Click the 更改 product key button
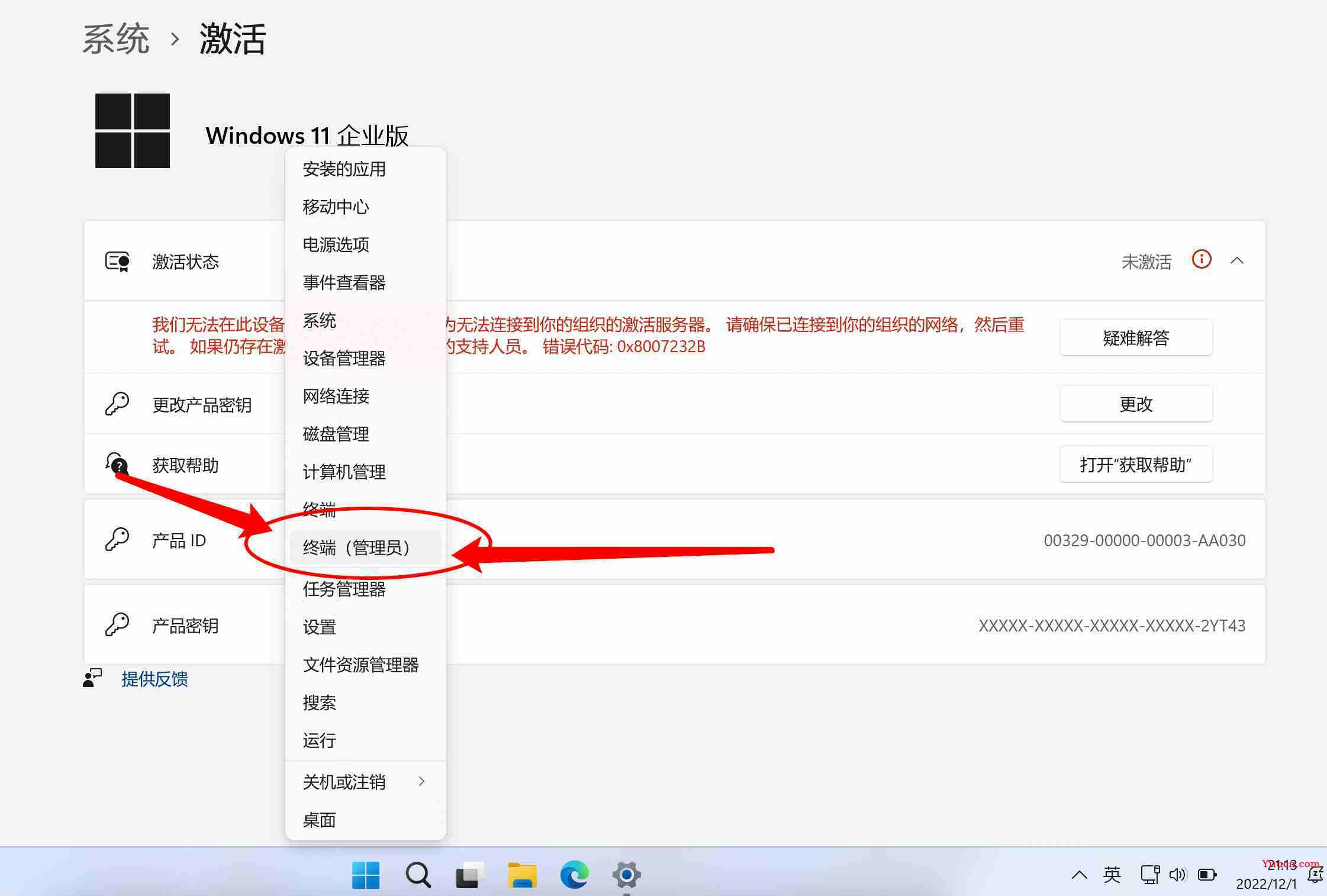 point(1136,404)
